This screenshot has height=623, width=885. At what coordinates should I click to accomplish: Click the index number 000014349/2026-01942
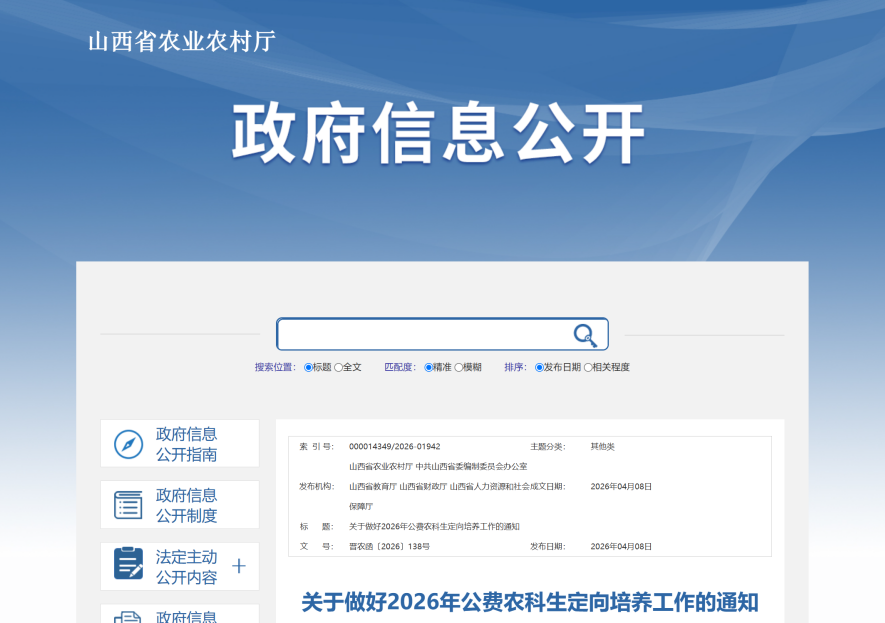tap(394, 446)
